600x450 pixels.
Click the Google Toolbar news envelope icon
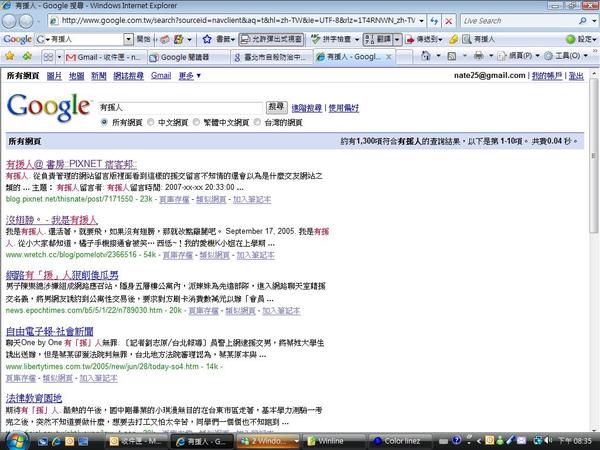[x=165, y=39]
